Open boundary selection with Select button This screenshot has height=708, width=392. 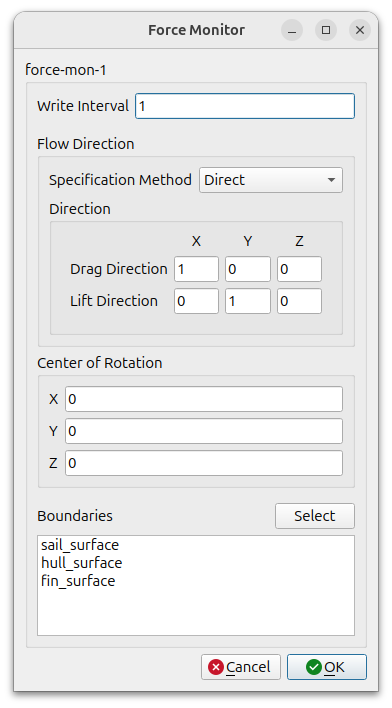[315, 516]
